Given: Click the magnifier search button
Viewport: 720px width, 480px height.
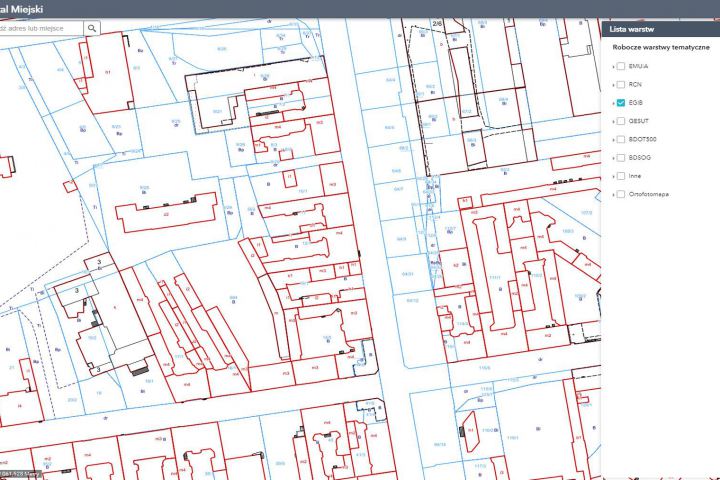Looking at the screenshot, I should [92, 28].
